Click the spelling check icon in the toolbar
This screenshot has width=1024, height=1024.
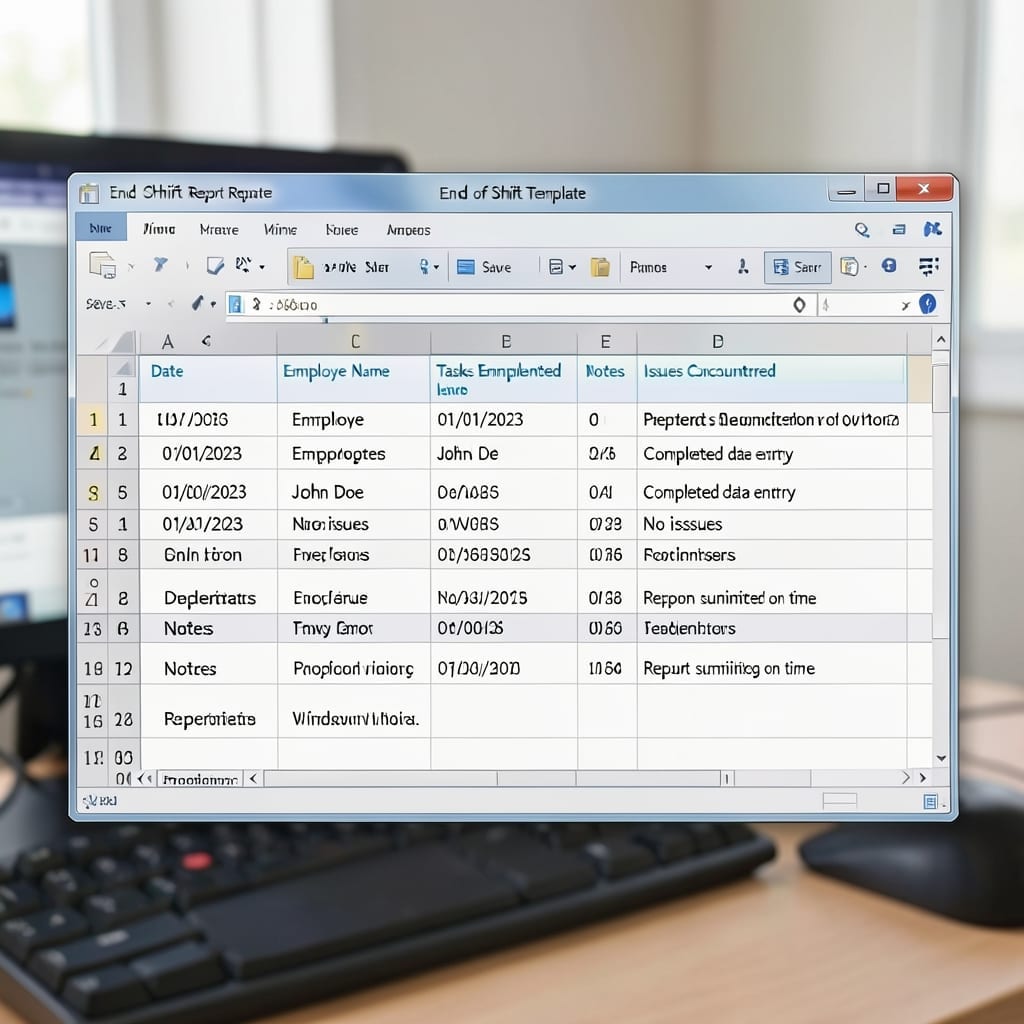point(243,264)
